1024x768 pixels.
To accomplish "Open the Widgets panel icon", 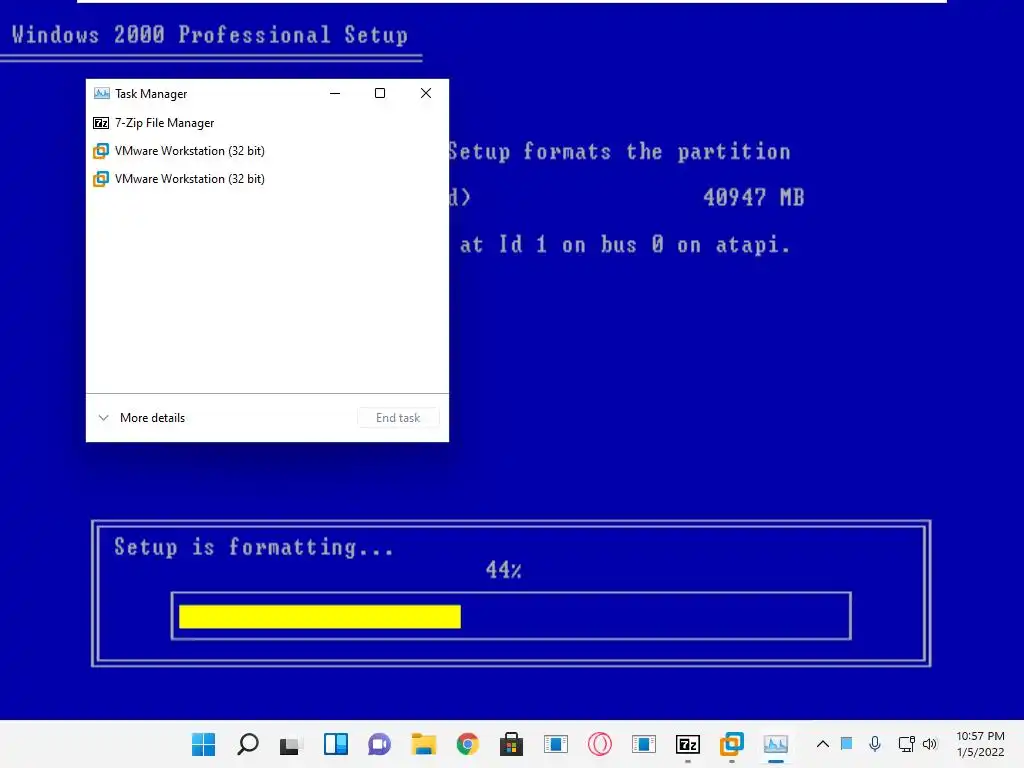I will click(x=336, y=744).
